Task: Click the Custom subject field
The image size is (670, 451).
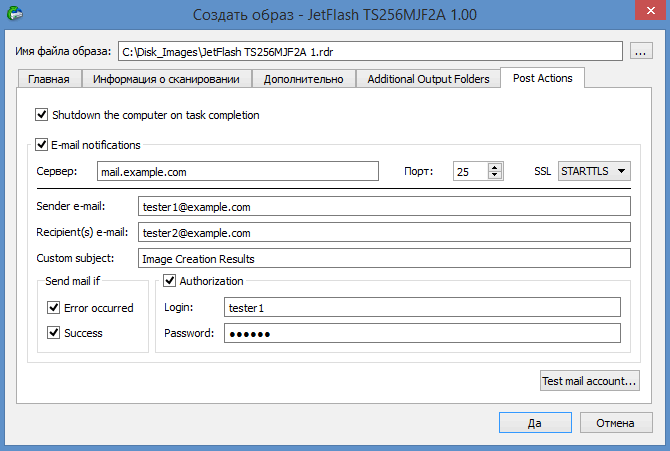Action: click(x=384, y=259)
